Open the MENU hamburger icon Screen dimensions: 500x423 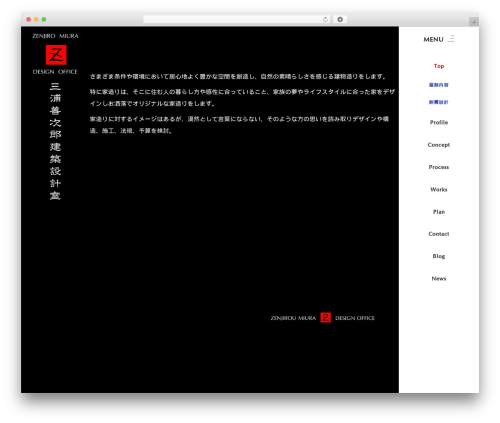pyautogui.click(x=451, y=39)
